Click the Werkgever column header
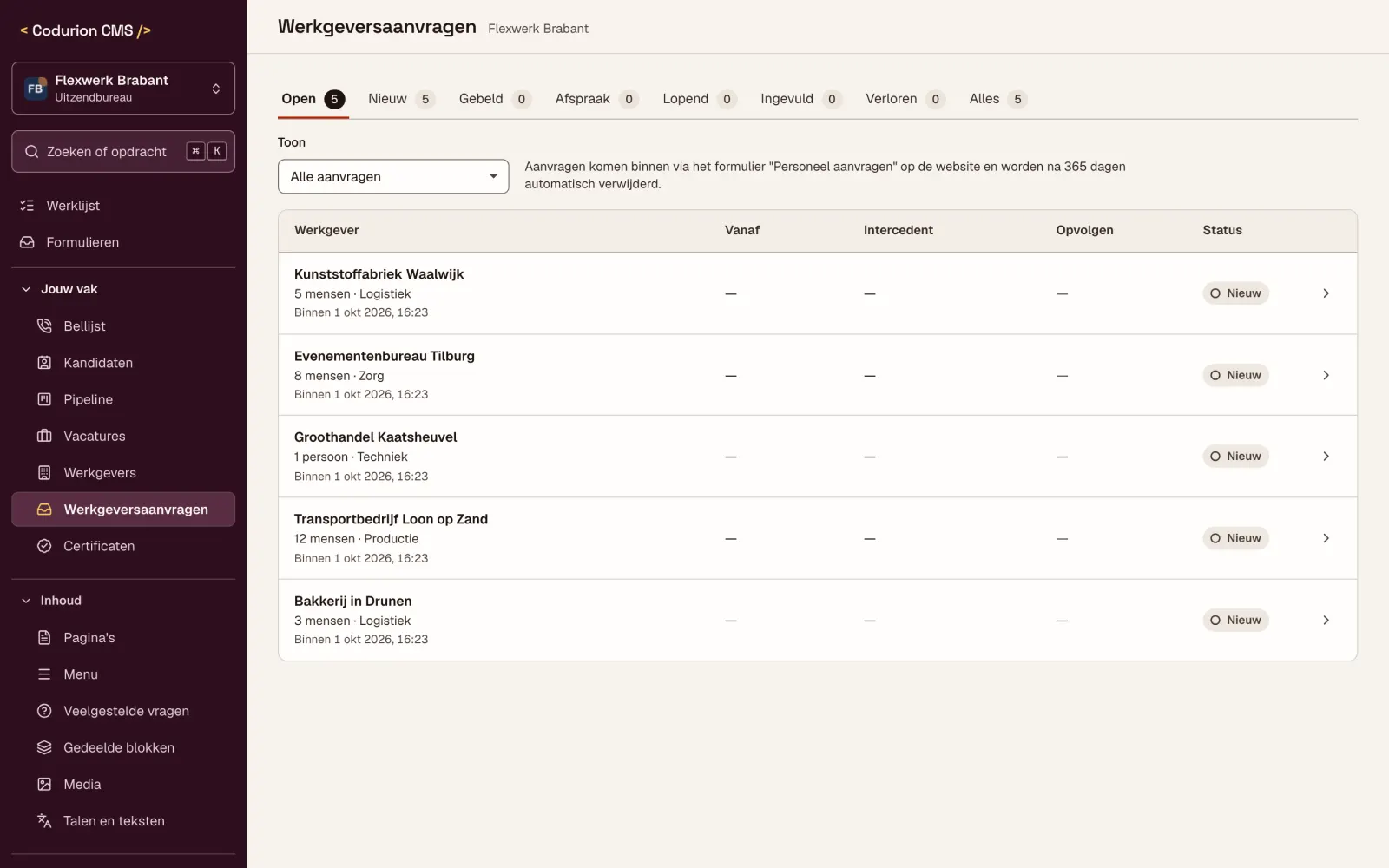The width and height of the screenshot is (1389, 868). click(x=326, y=230)
